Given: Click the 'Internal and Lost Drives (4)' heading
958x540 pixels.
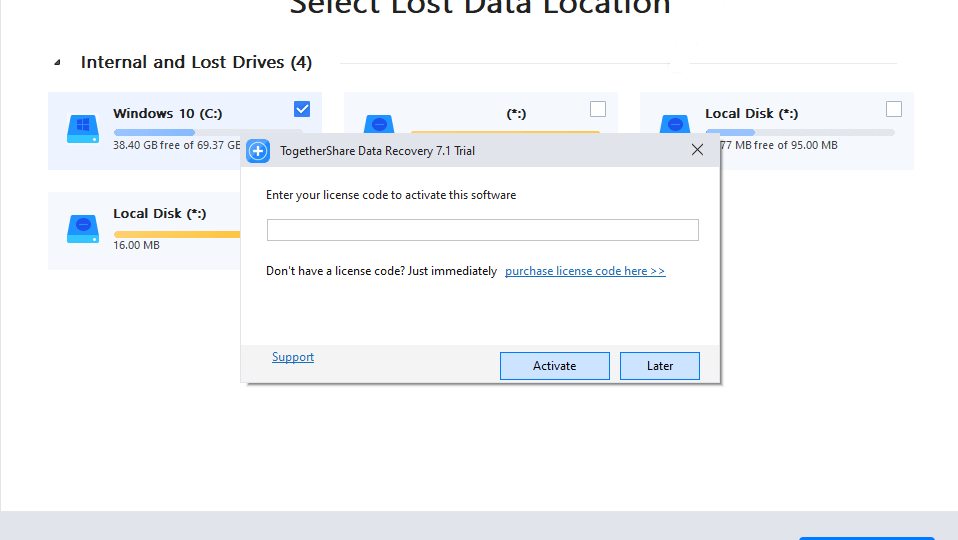Looking at the screenshot, I should coord(196,62).
